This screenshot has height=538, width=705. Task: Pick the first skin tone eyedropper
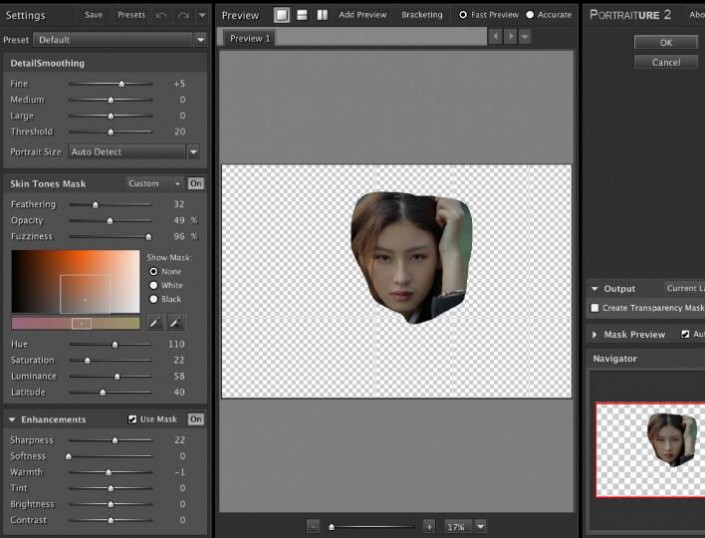click(155, 323)
